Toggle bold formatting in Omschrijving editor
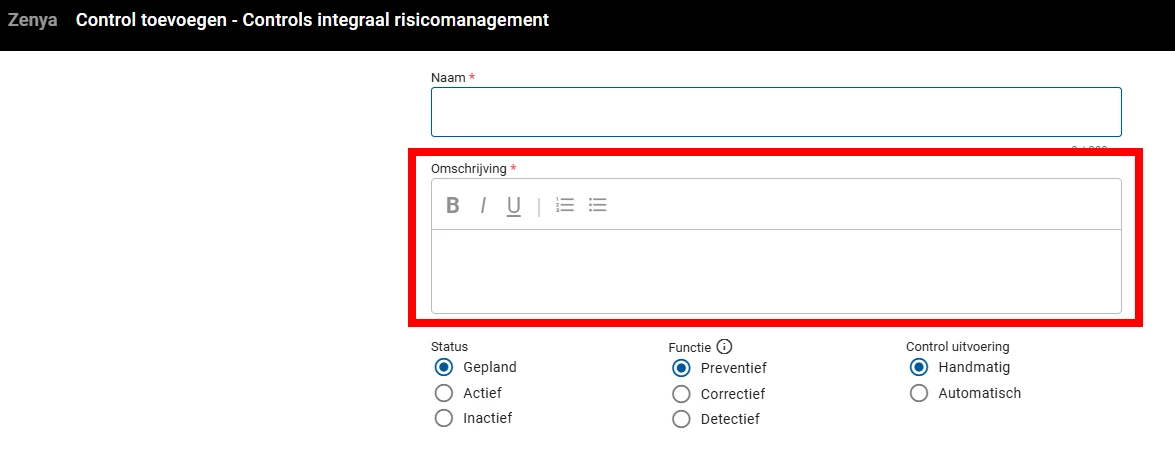The image size is (1175, 456). point(453,206)
